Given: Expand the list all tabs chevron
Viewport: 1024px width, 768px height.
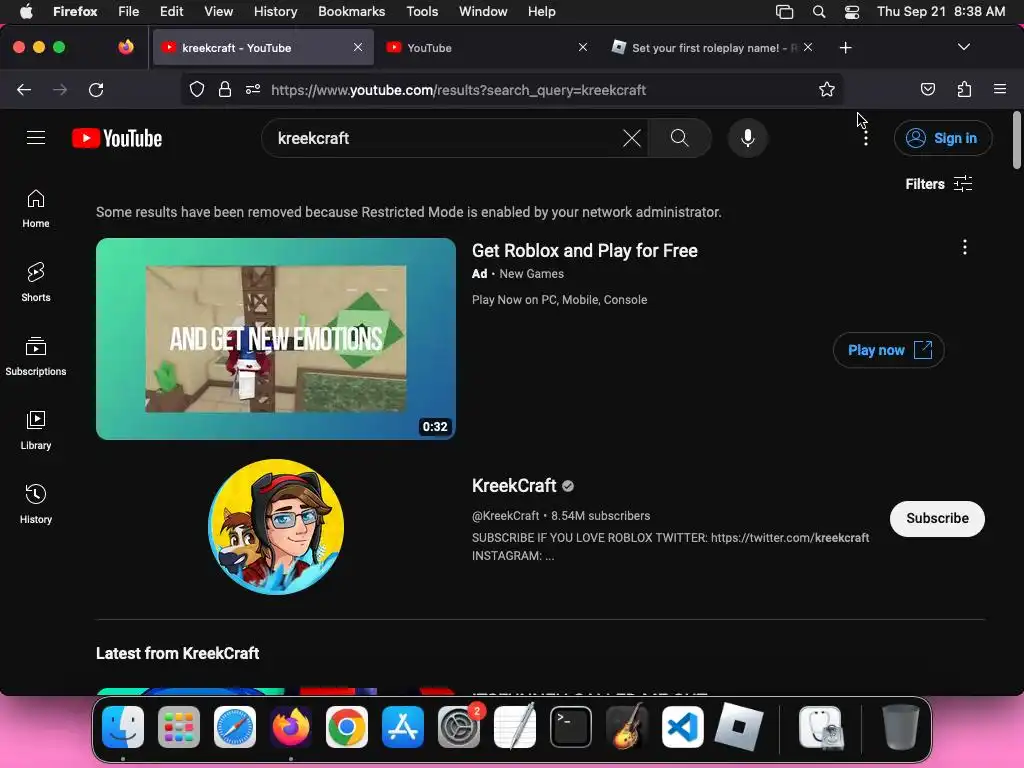Looking at the screenshot, I should click(963, 47).
